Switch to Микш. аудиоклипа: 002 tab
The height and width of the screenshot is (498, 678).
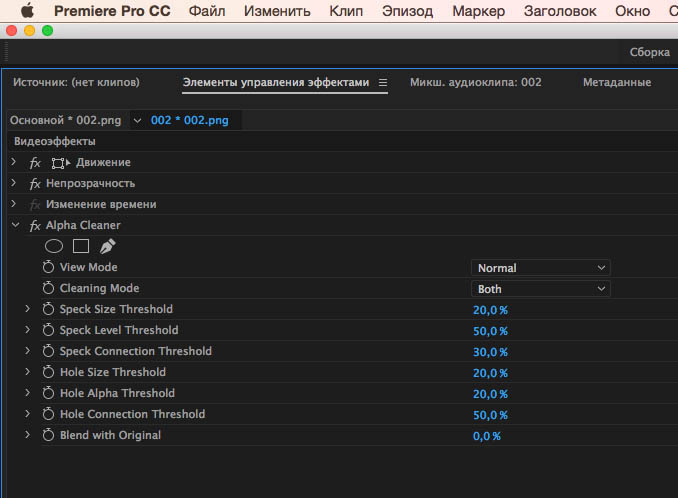click(x=476, y=82)
